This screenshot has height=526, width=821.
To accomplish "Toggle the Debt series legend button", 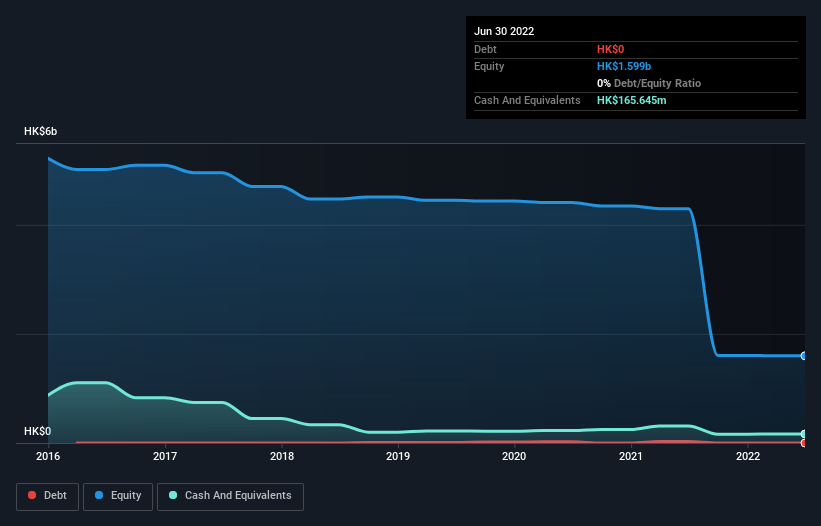I will click(x=48, y=496).
